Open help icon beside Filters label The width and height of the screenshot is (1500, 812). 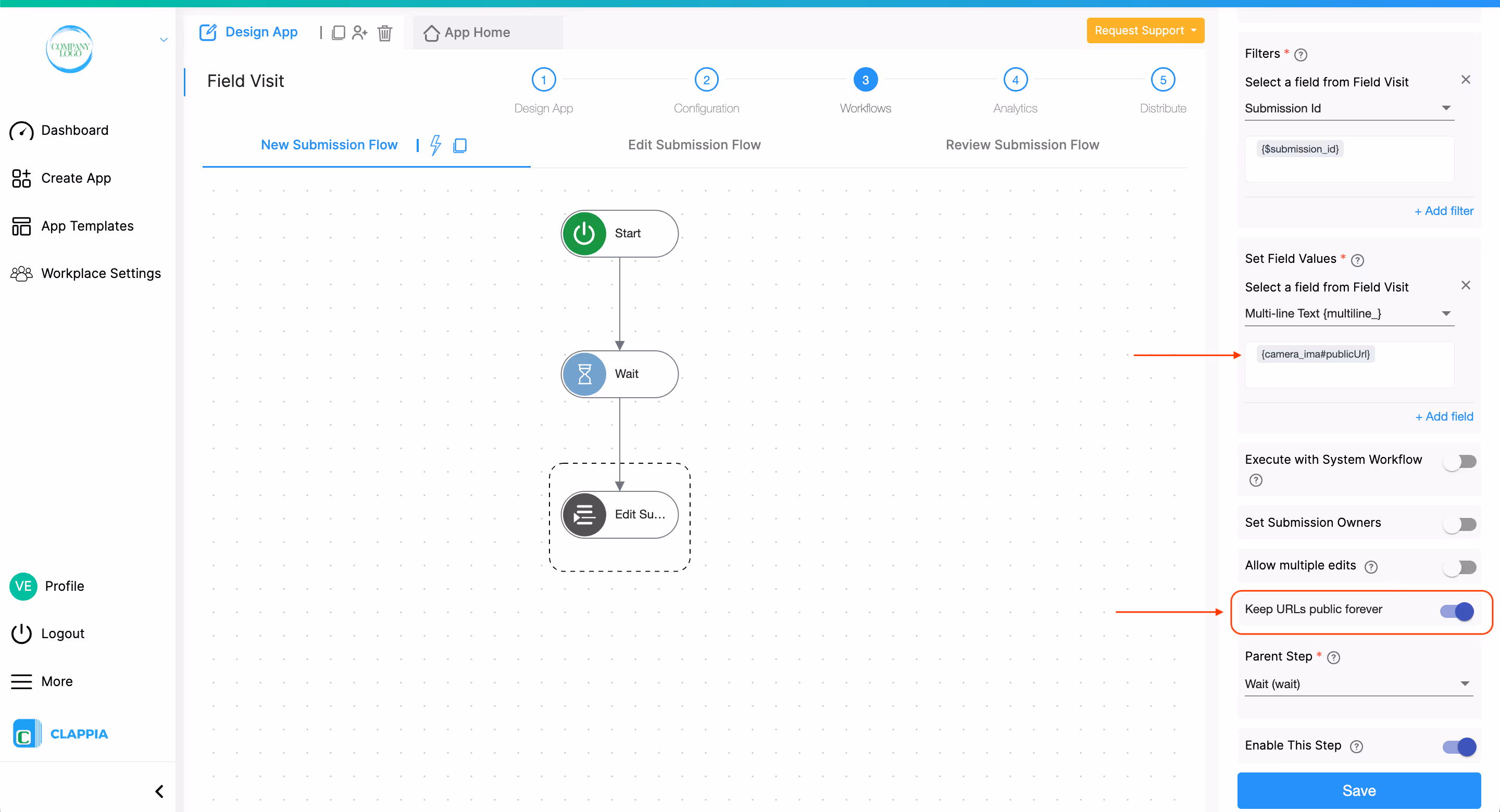click(1301, 55)
